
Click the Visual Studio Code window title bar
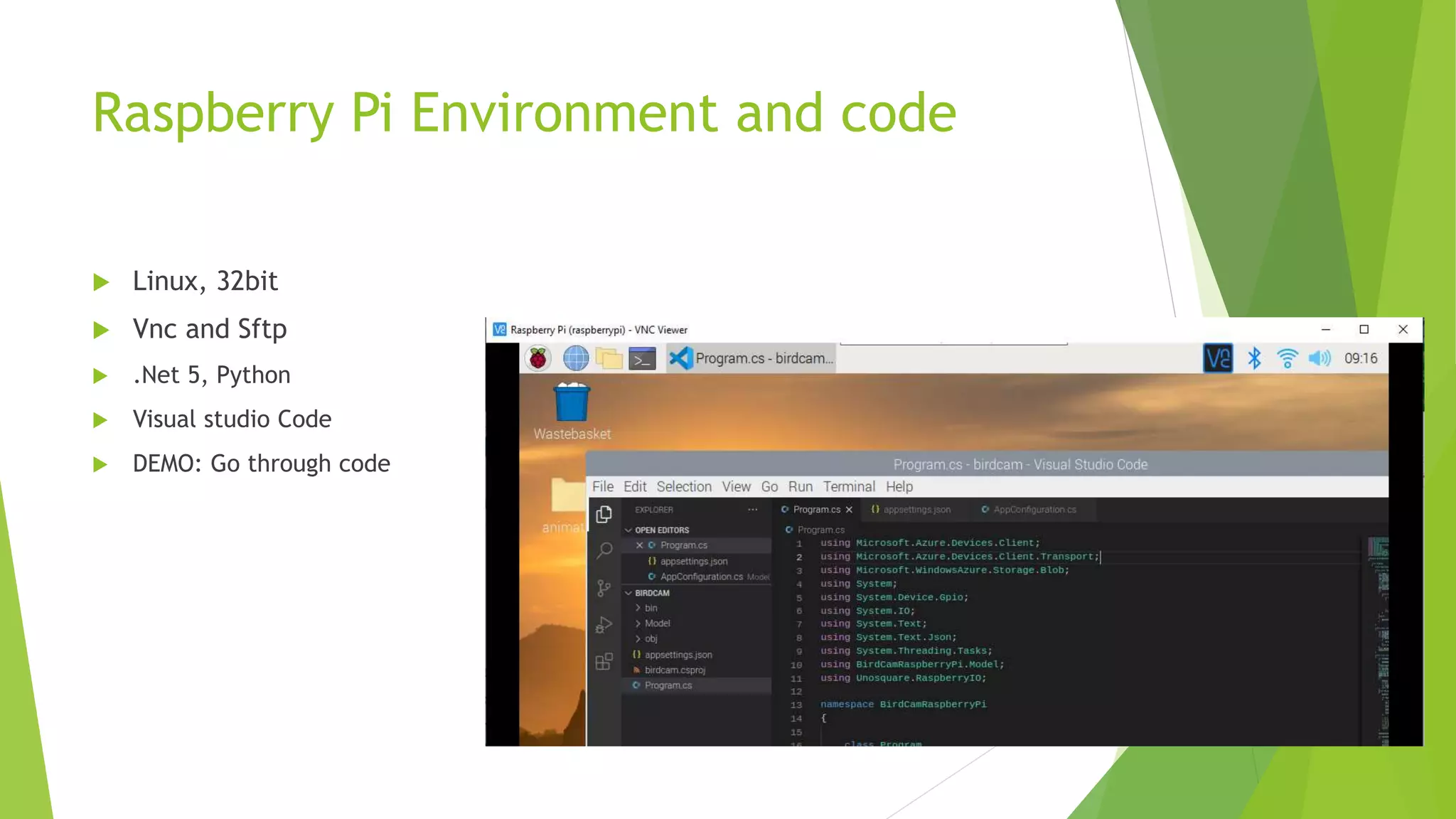(987, 464)
